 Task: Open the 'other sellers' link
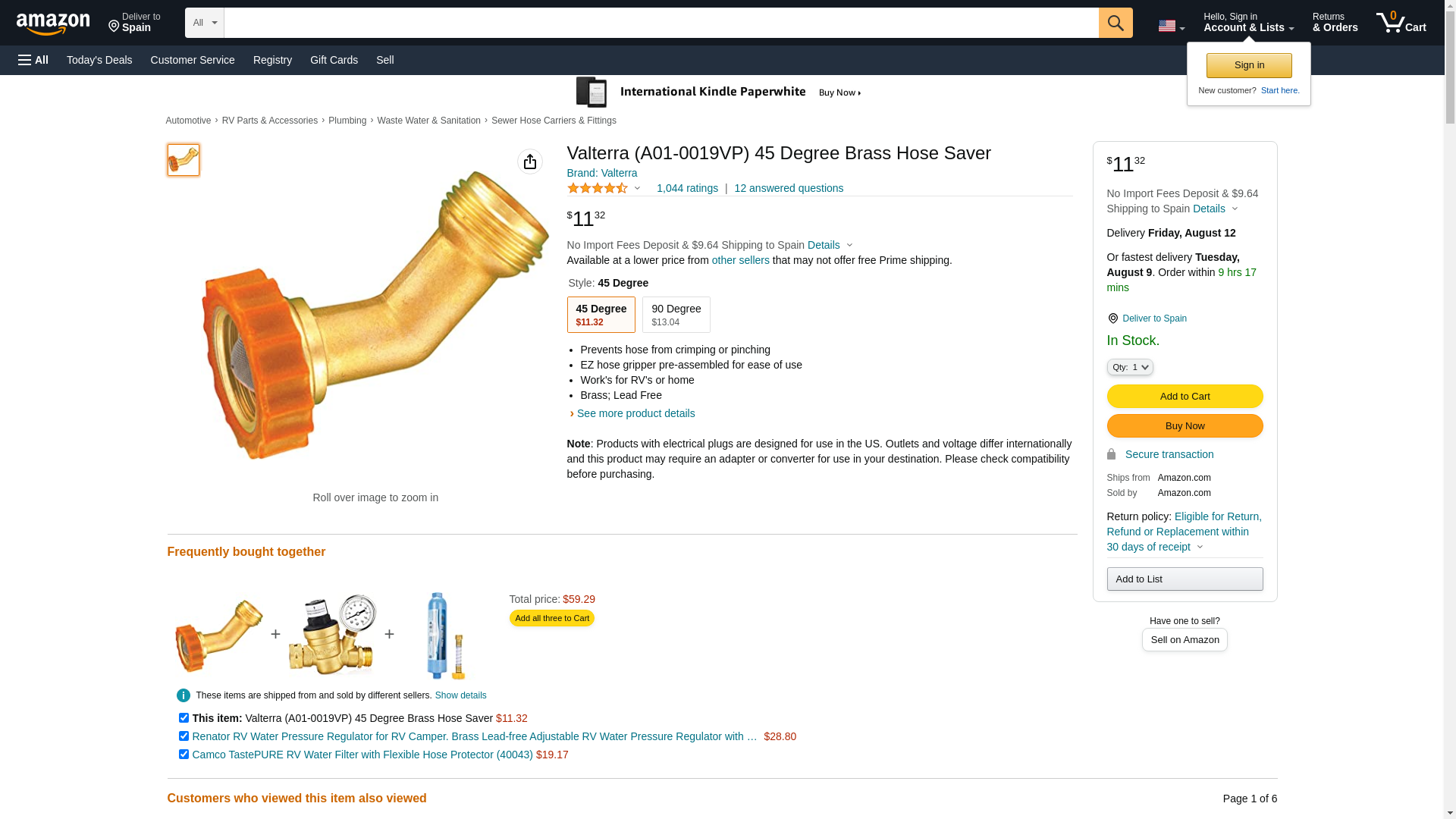(x=740, y=260)
